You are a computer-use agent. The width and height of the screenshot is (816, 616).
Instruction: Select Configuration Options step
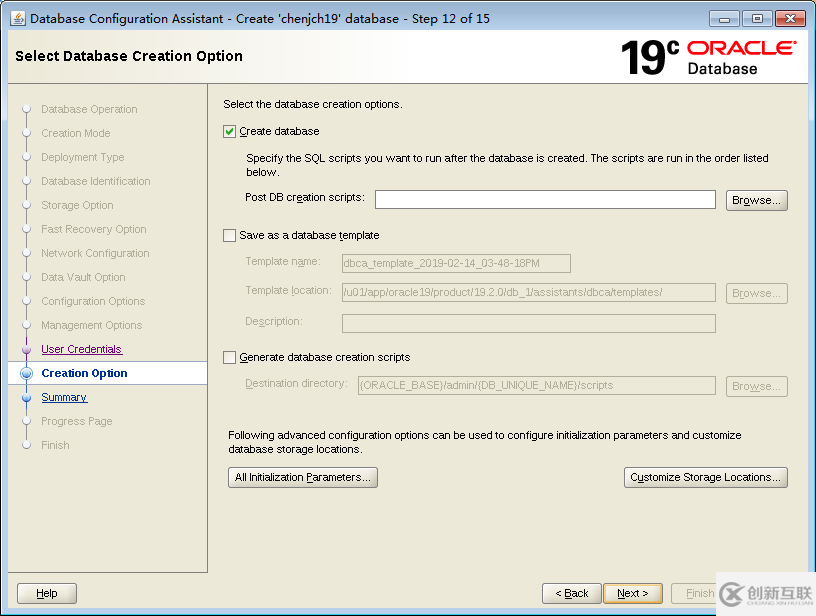[x=93, y=301]
